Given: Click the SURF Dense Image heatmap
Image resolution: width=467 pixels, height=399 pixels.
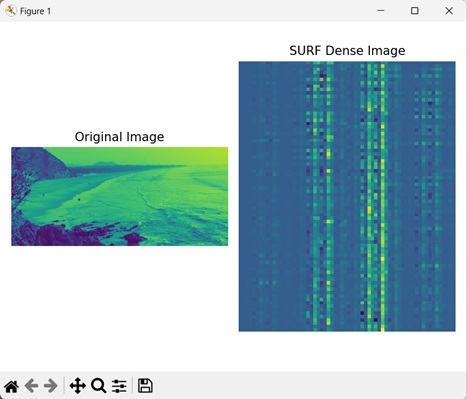Looking at the screenshot, I should (x=347, y=196).
